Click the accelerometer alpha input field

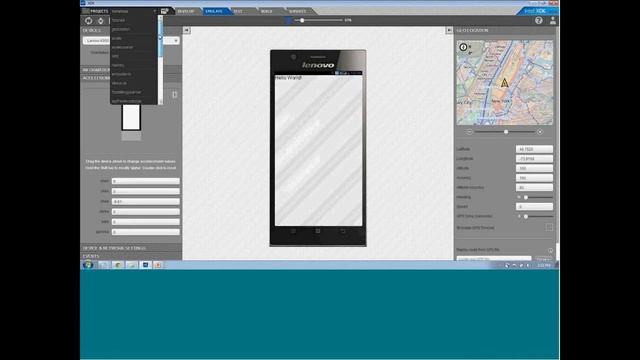(146, 211)
